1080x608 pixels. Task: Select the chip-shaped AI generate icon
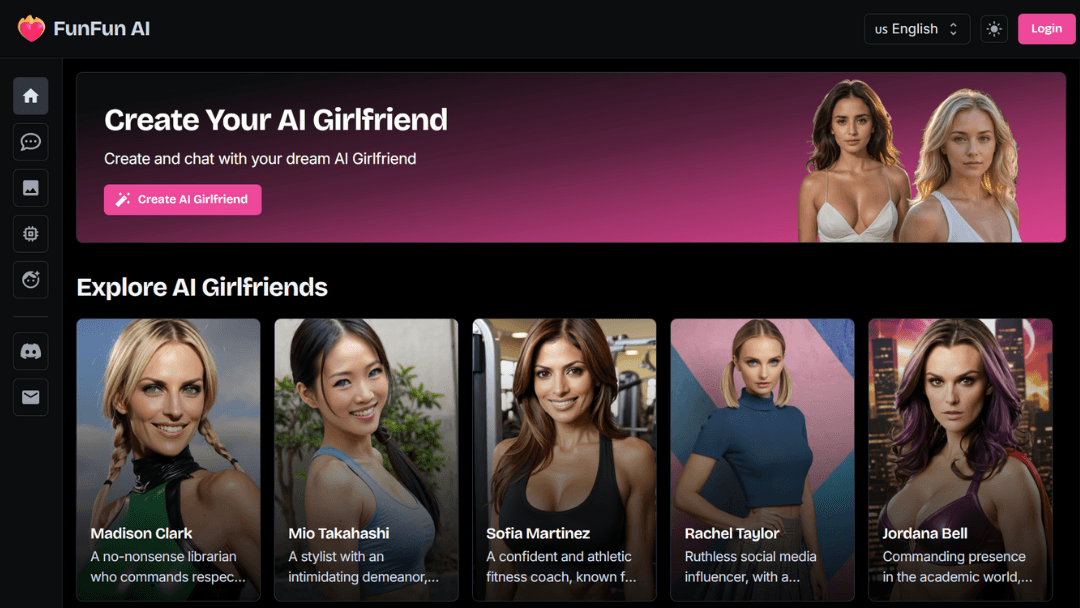point(30,234)
